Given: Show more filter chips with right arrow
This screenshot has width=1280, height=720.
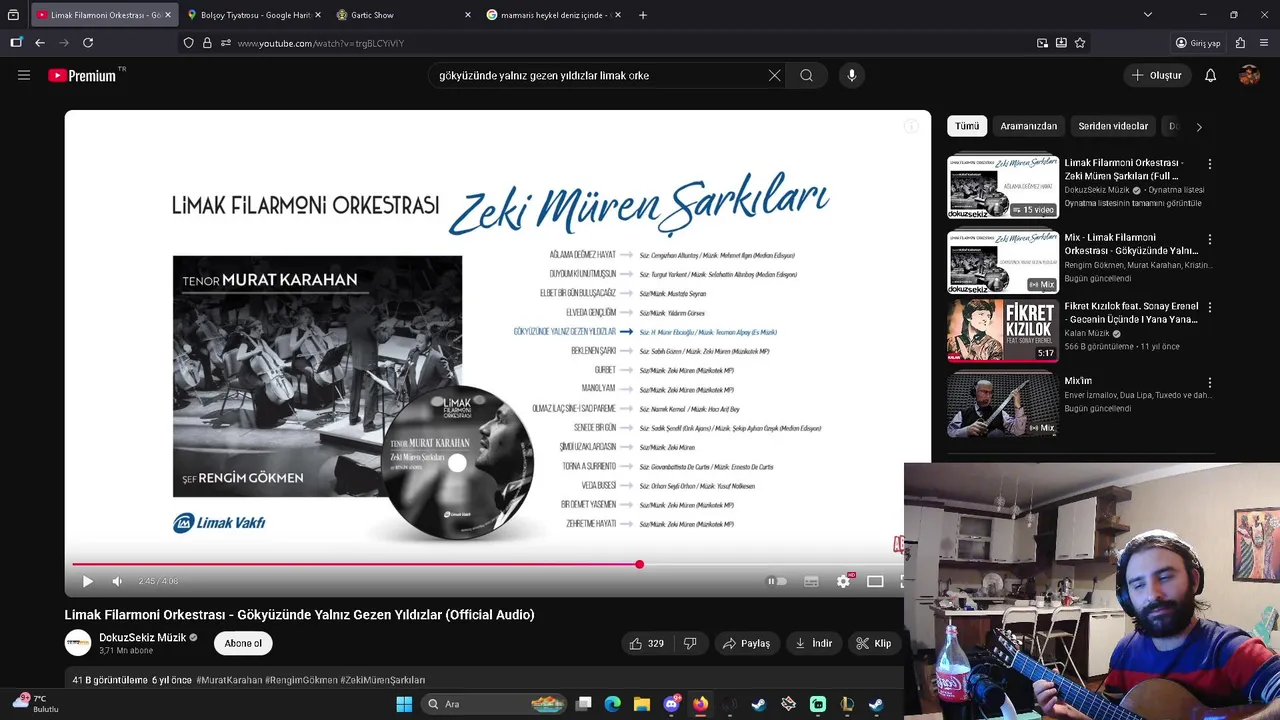Looking at the screenshot, I should click(x=1199, y=127).
